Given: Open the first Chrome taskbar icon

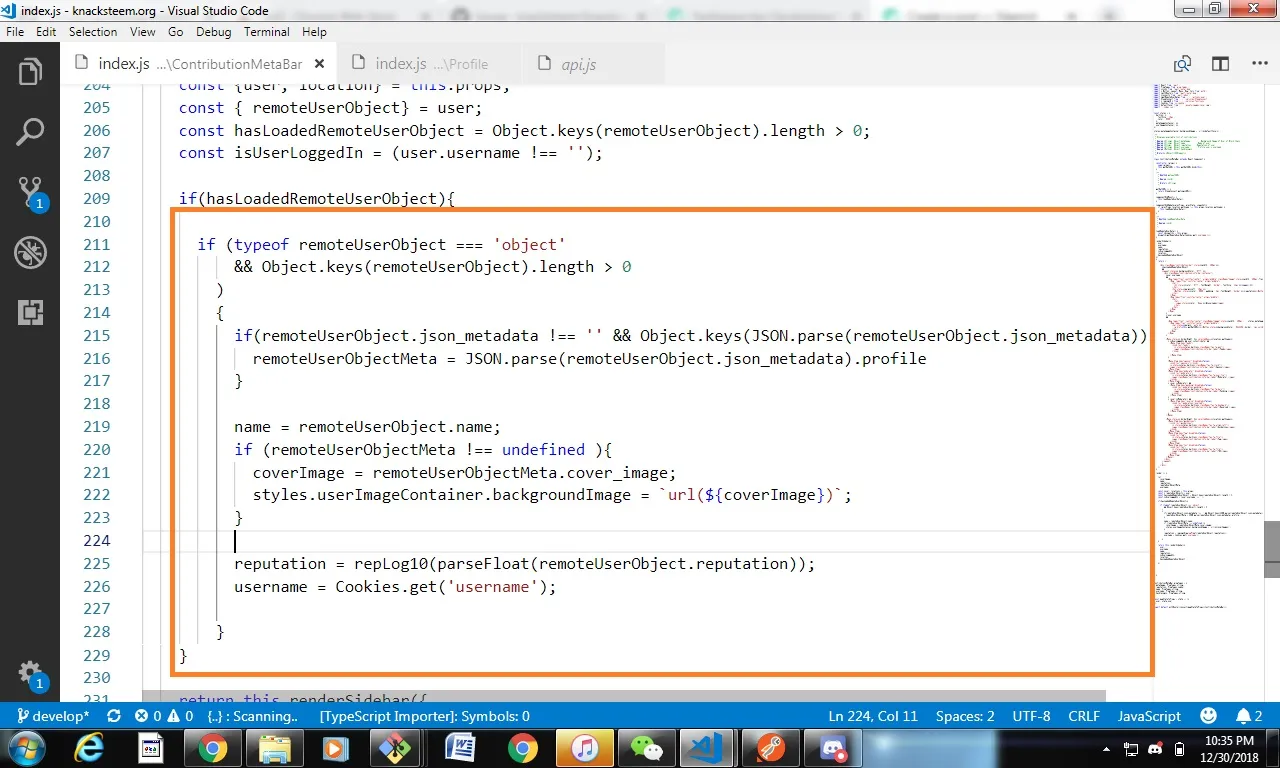Looking at the screenshot, I should pyautogui.click(x=212, y=748).
